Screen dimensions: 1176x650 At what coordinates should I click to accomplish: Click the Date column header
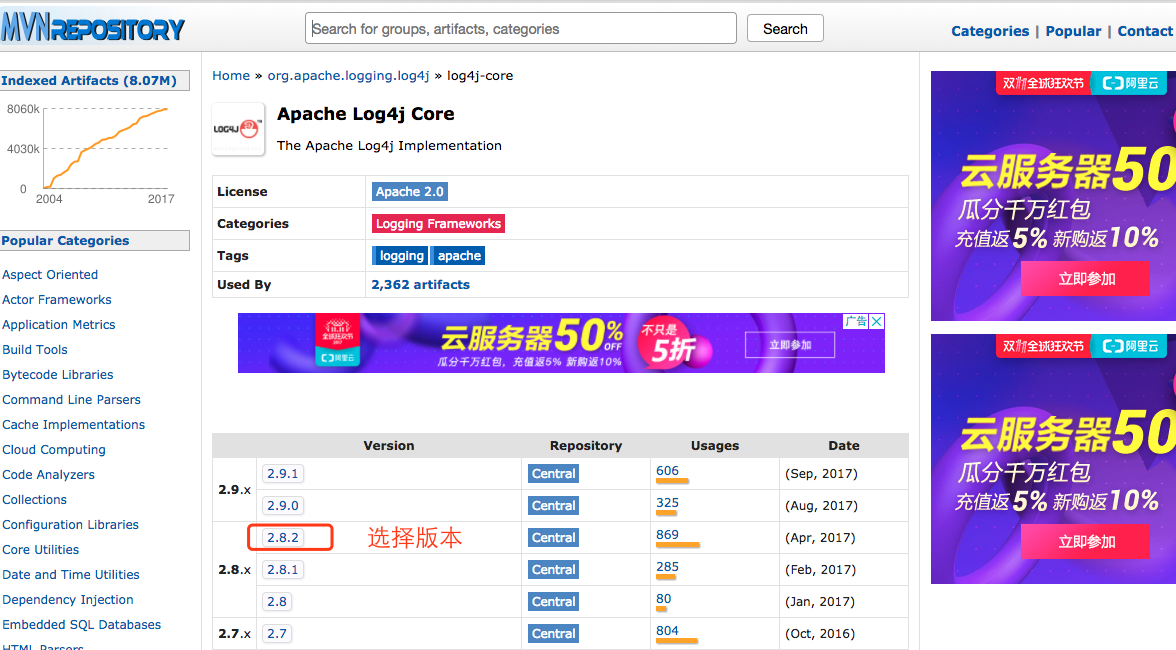click(844, 445)
